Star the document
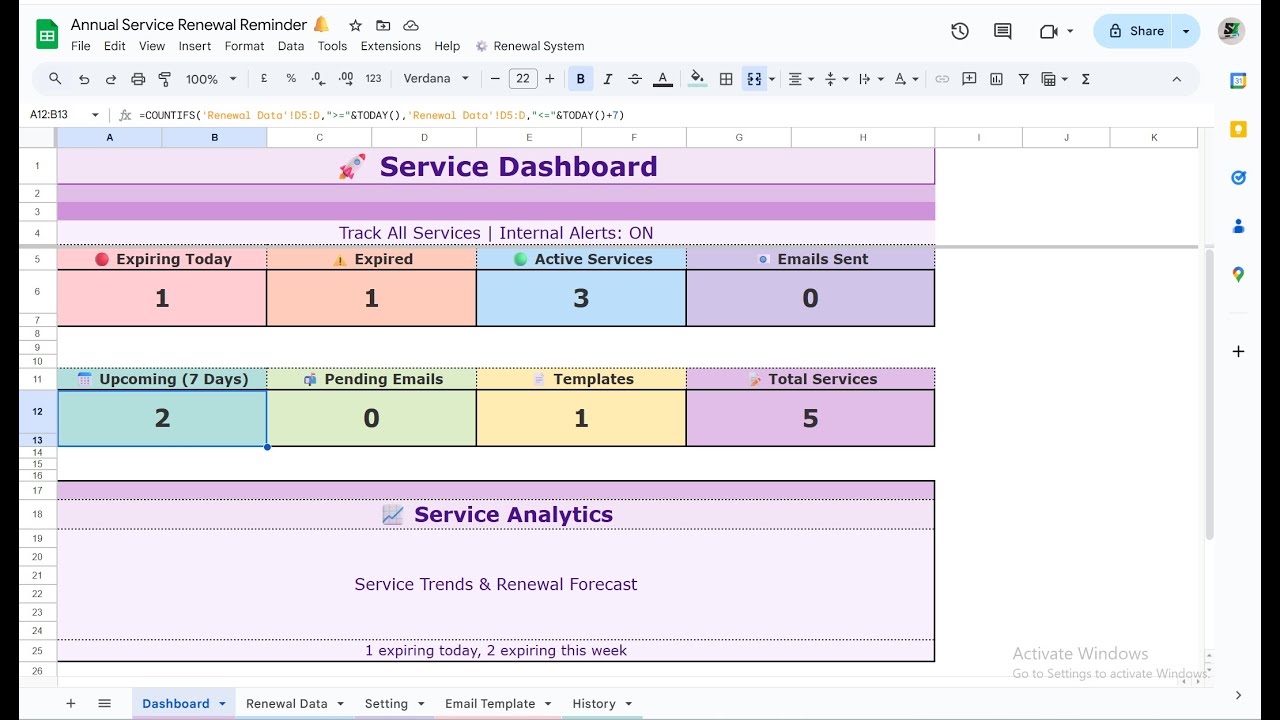 [x=356, y=25]
